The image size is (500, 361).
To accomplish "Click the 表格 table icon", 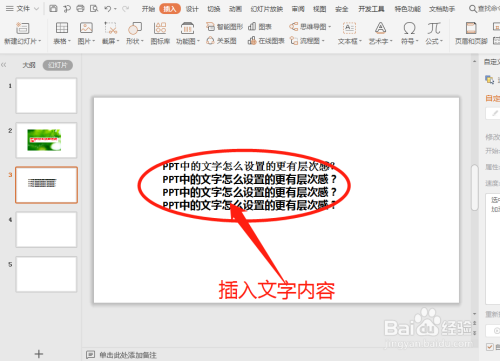I will (62, 28).
